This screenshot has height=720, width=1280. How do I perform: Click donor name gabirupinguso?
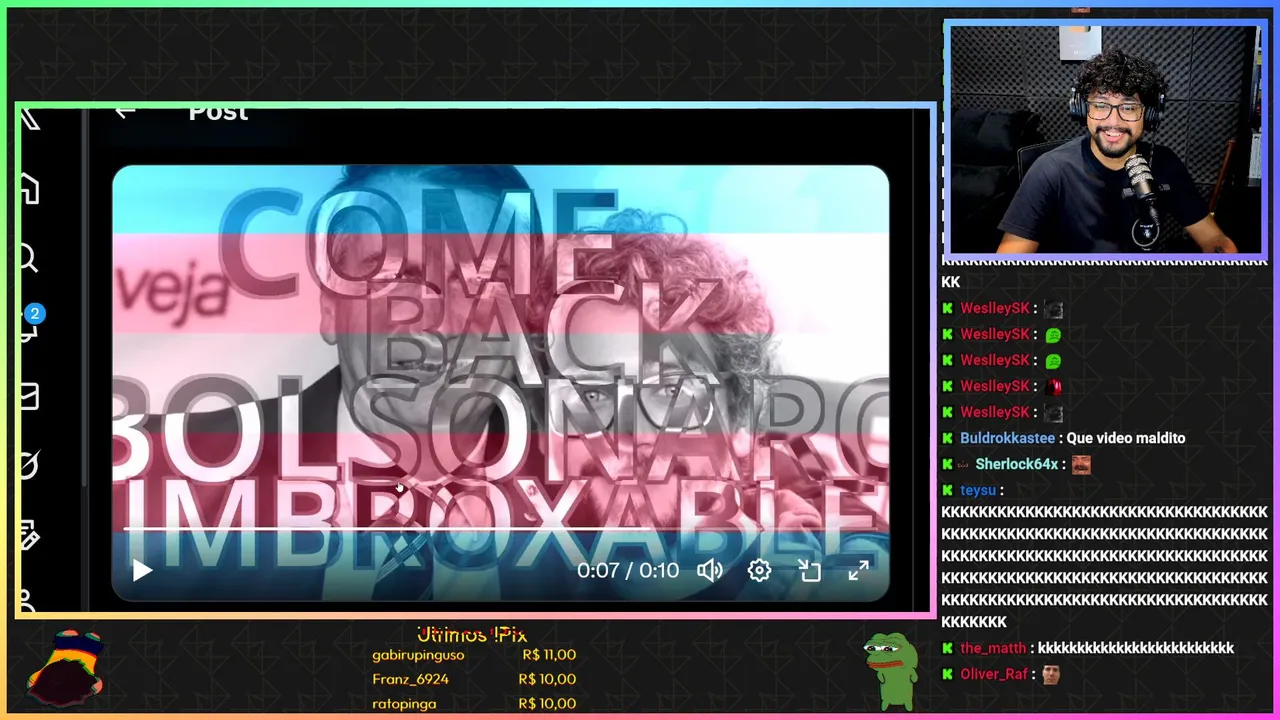(418, 655)
